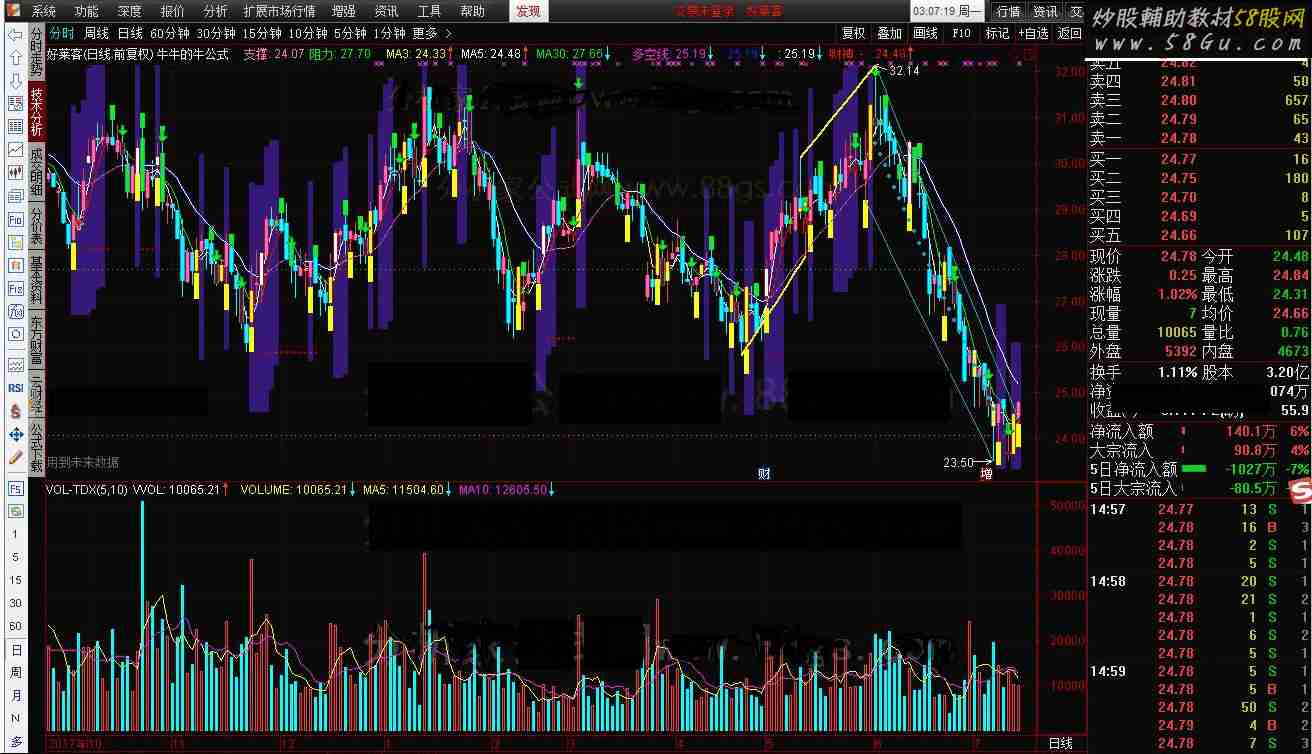
Task: Click the N period button in left strip
Action: 15,719
